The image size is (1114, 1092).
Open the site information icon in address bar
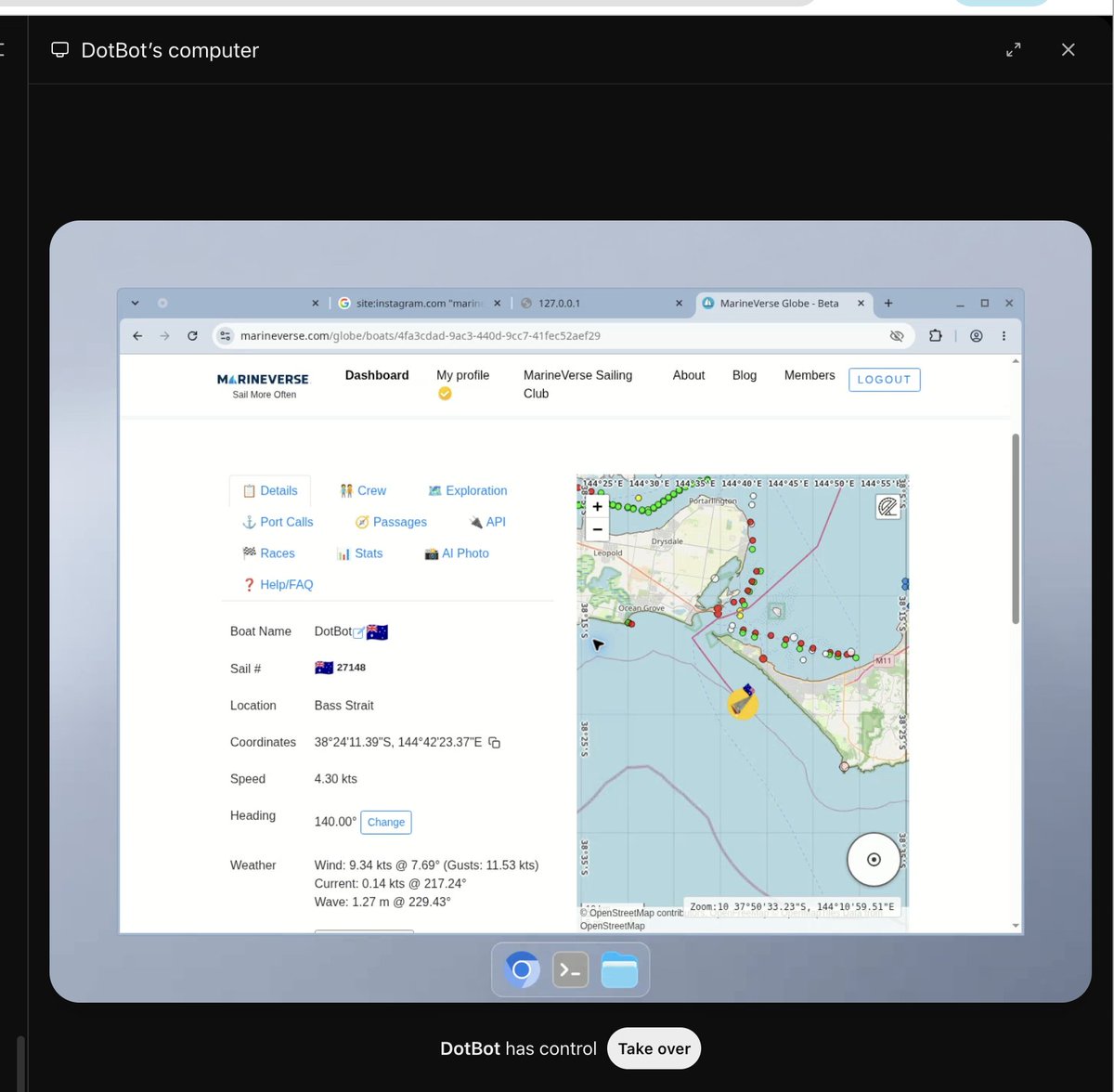pos(226,336)
